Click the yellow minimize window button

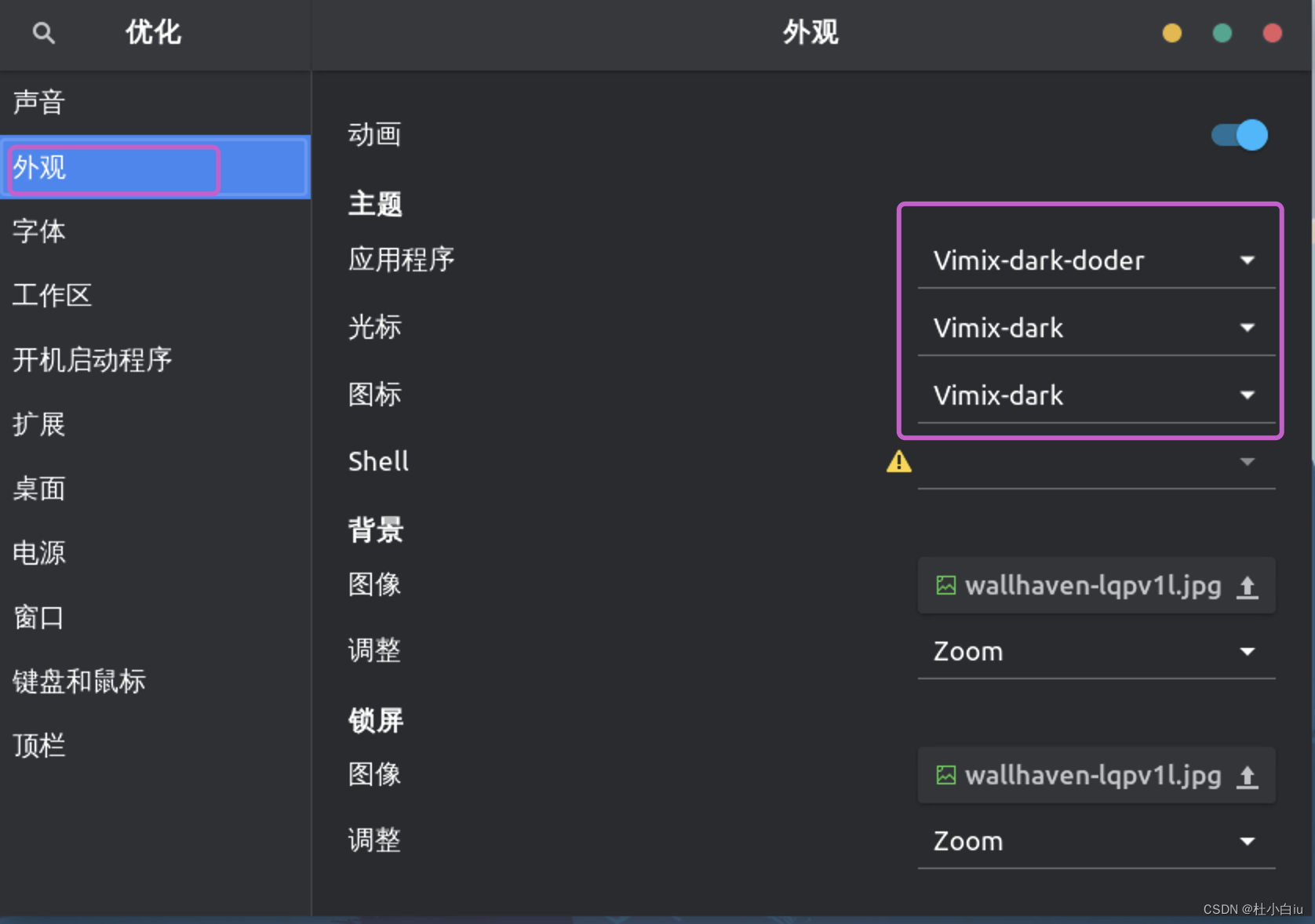click(x=1172, y=33)
